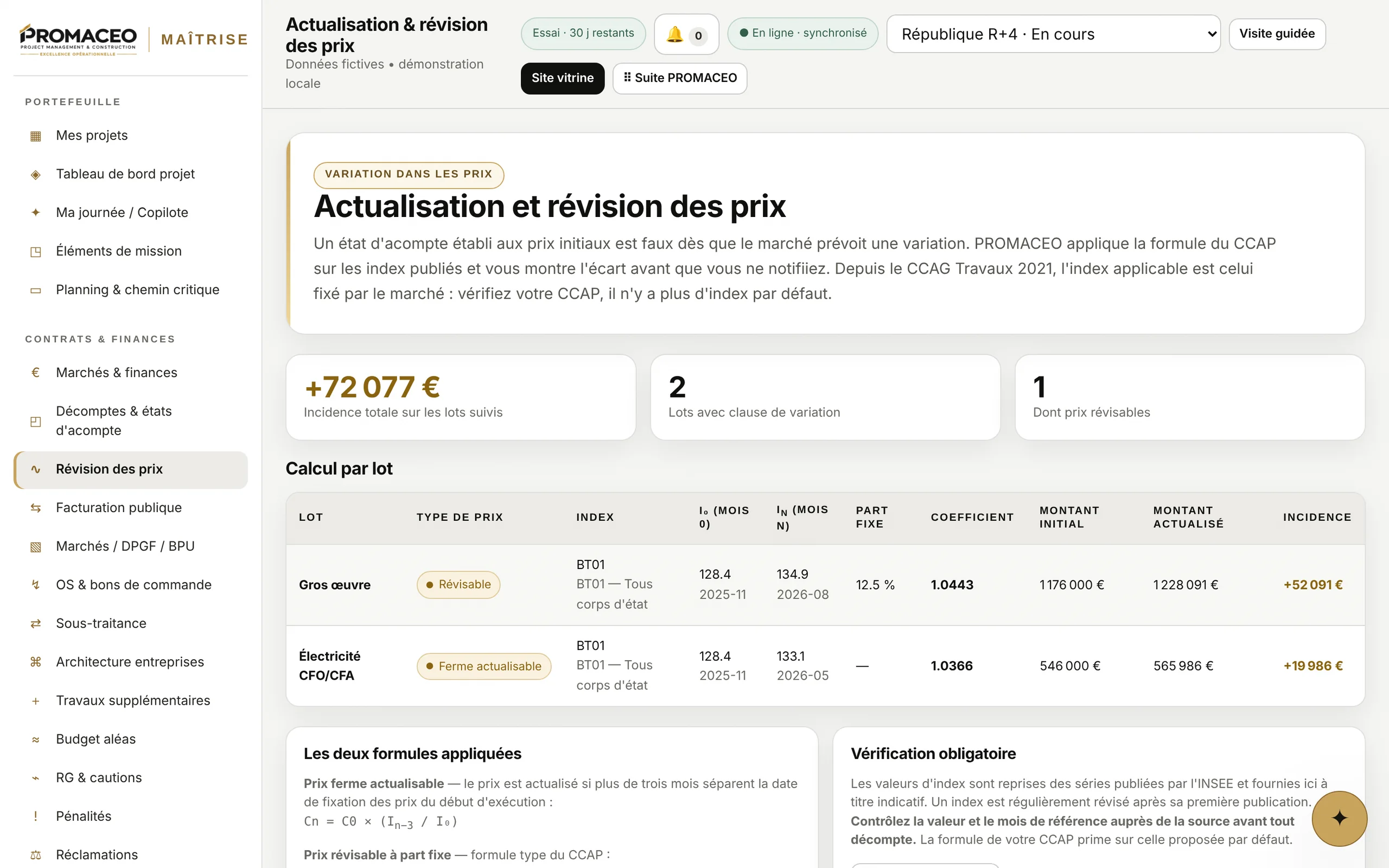Click the Vérification obligatoire heading
The height and width of the screenshot is (868, 1389).
coord(933,754)
